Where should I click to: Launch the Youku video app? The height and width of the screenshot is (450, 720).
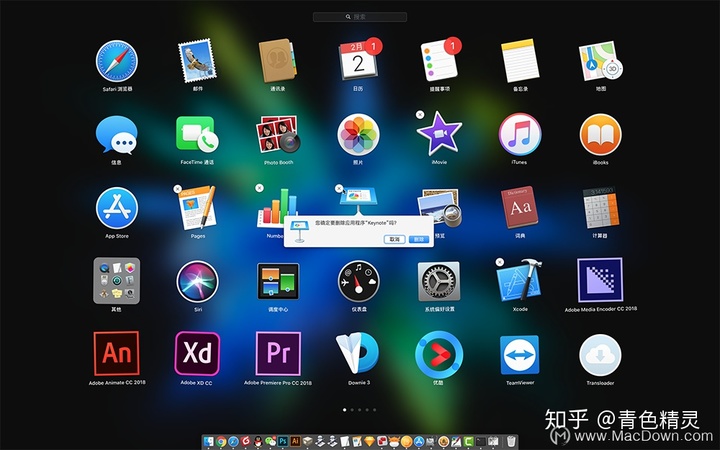click(x=439, y=354)
